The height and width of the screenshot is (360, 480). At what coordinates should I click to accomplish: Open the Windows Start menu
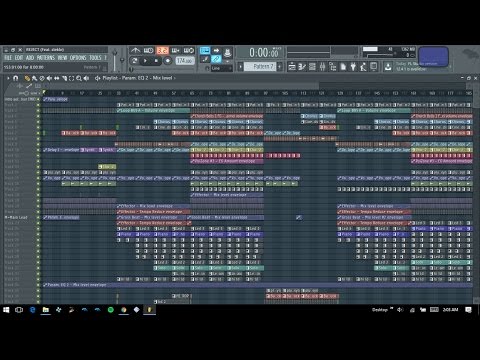[6, 310]
